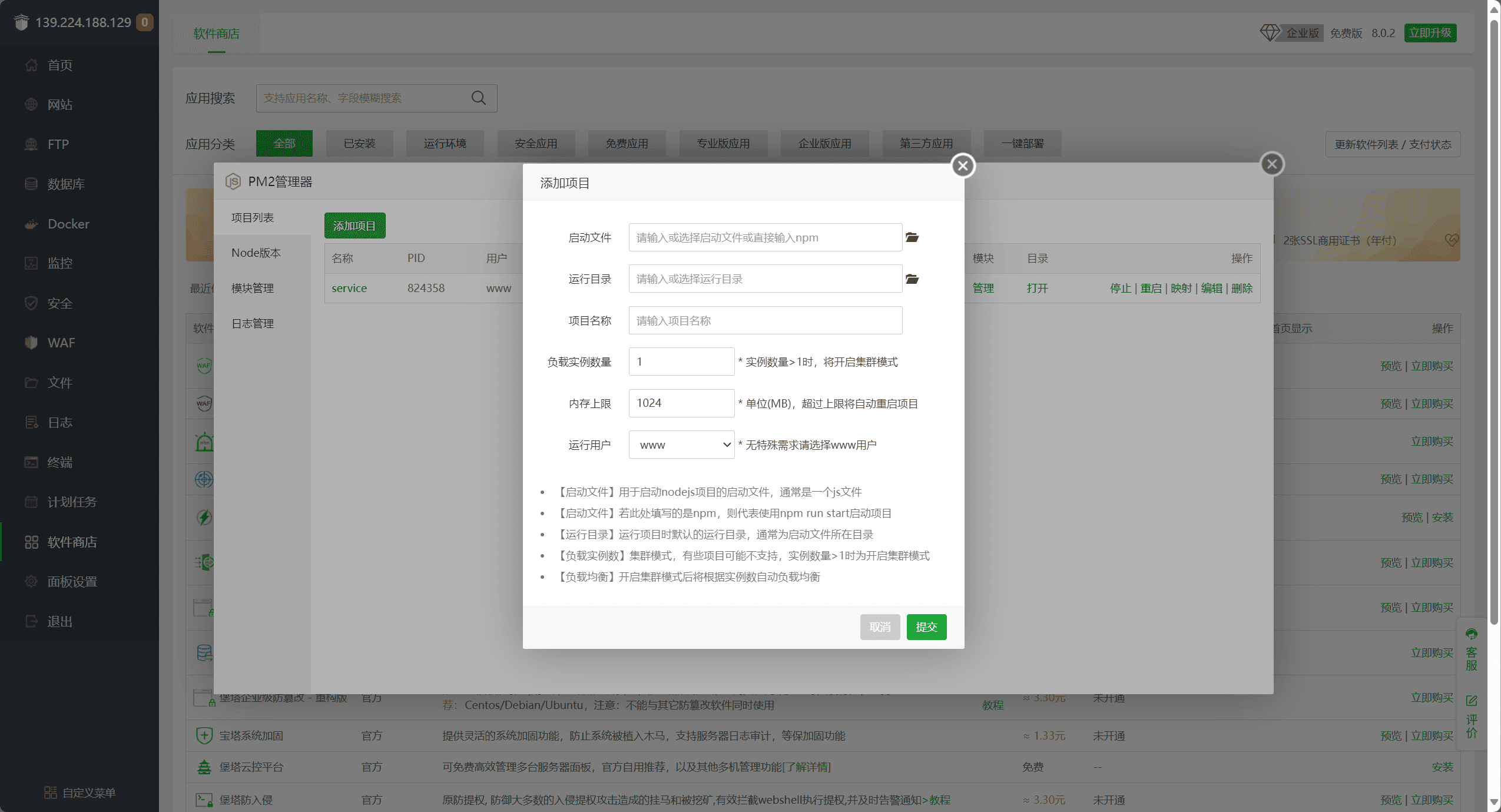1501x812 pixels.
Task: Click folder icon beside 运行目录 field
Action: [912, 279]
